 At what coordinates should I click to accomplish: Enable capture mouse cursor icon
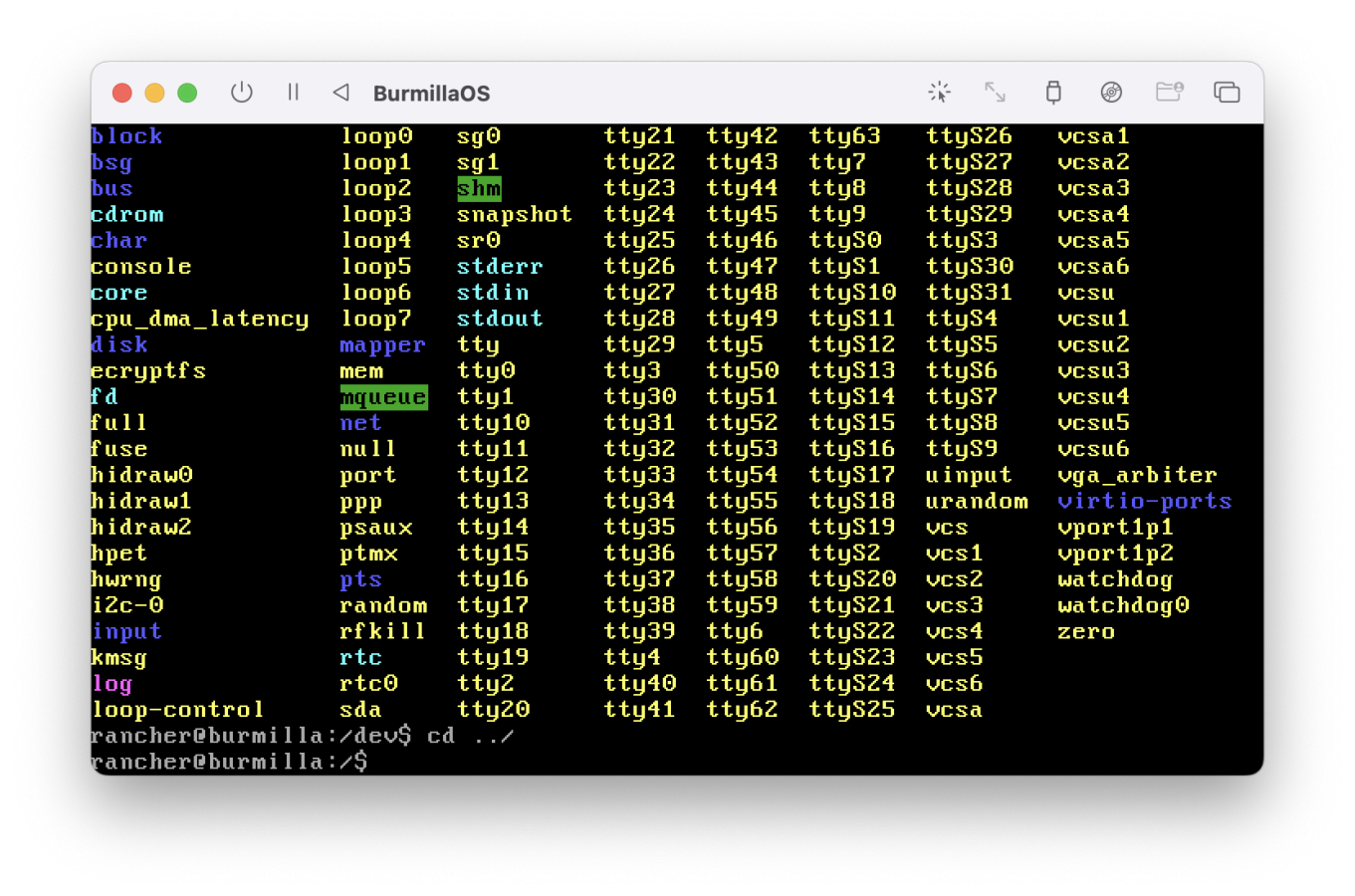click(939, 93)
